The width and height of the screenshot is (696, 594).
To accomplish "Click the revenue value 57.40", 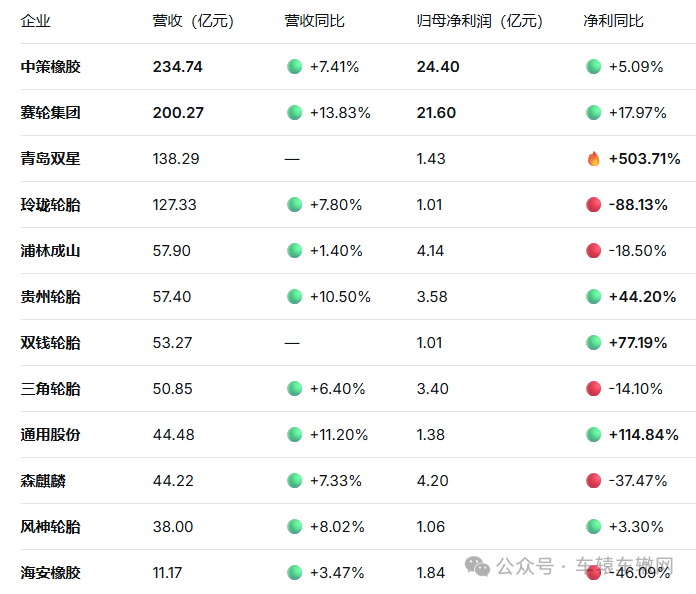I will click(172, 297).
